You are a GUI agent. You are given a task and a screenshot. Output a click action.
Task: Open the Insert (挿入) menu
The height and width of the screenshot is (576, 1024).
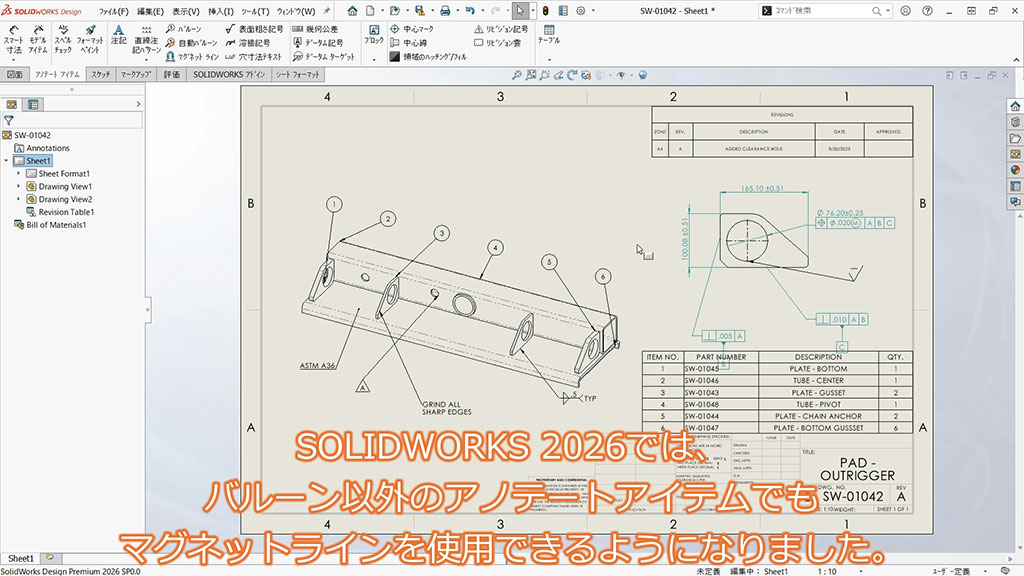tap(221, 11)
